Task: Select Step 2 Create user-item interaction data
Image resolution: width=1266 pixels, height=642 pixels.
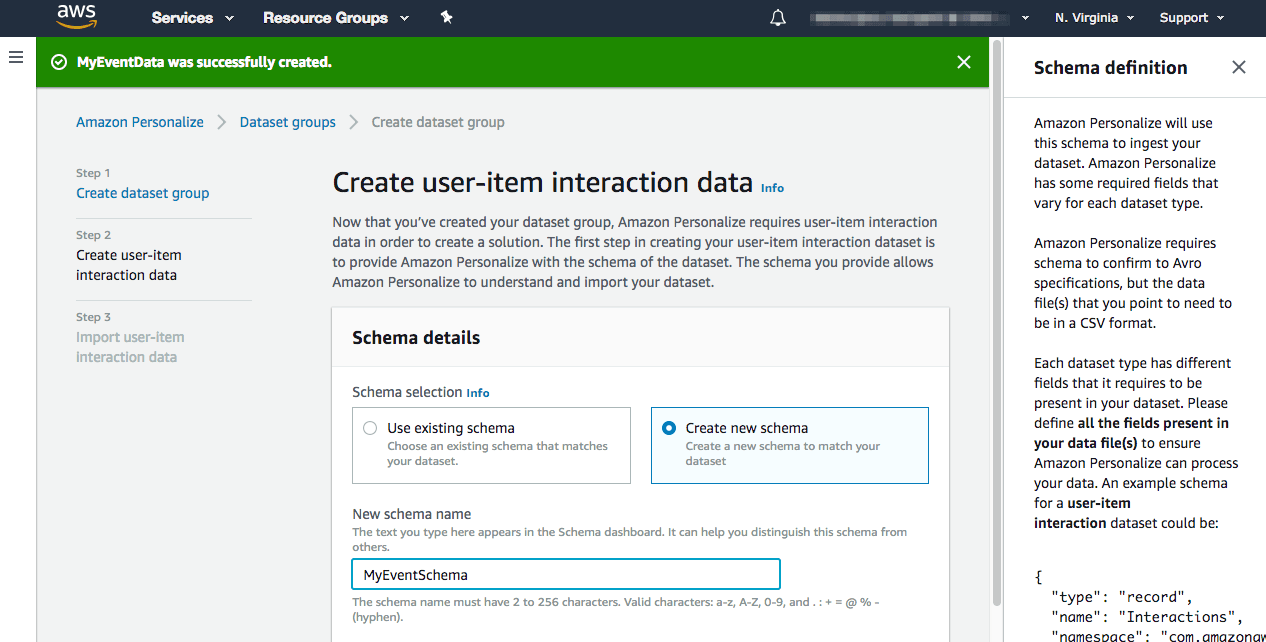Action: pyautogui.click(x=128, y=265)
